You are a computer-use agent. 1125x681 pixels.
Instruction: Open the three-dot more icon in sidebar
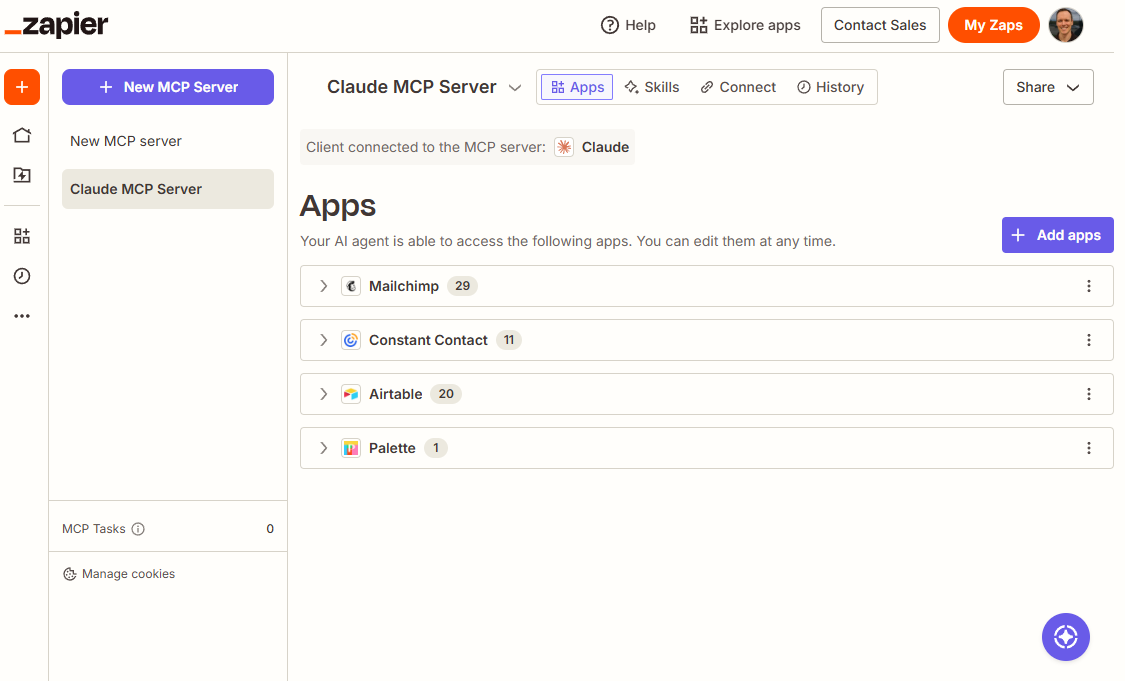[x=22, y=316]
